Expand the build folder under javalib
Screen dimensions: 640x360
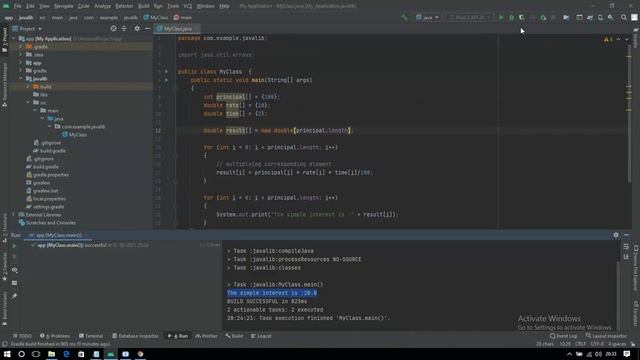(28, 87)
